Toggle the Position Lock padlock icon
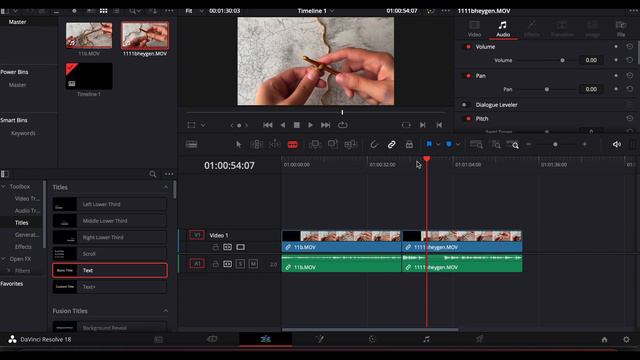640x360 pixels. 409,144
